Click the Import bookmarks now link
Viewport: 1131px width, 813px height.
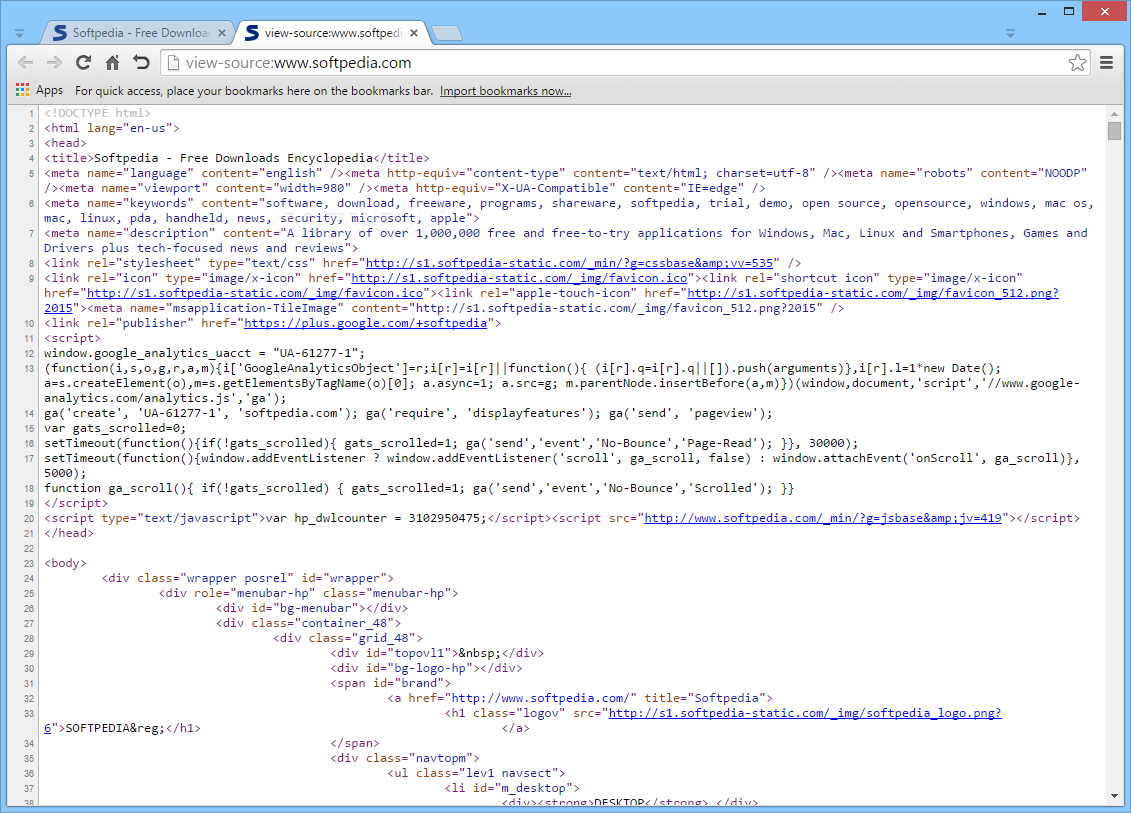point(505,91)
